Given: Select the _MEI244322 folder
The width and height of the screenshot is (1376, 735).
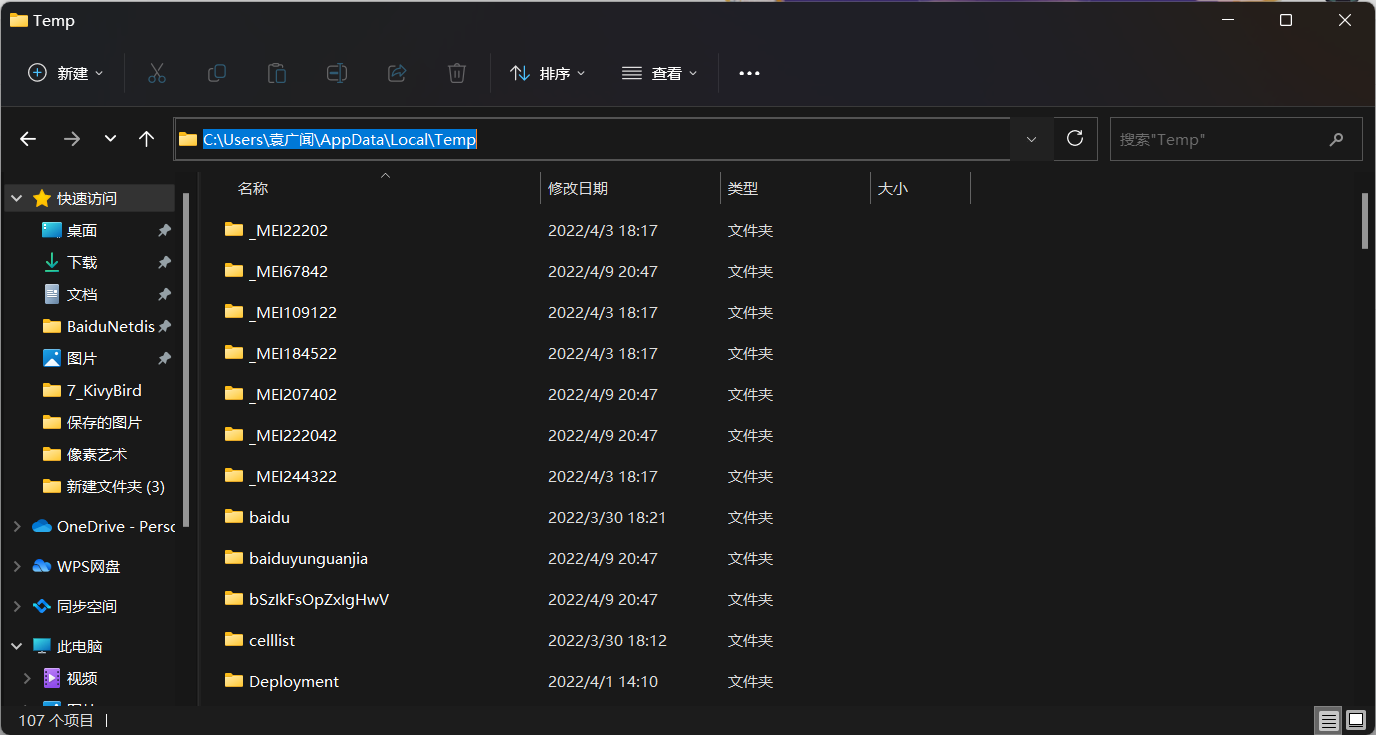Looking at the screenshot, I should coord(293,476).
